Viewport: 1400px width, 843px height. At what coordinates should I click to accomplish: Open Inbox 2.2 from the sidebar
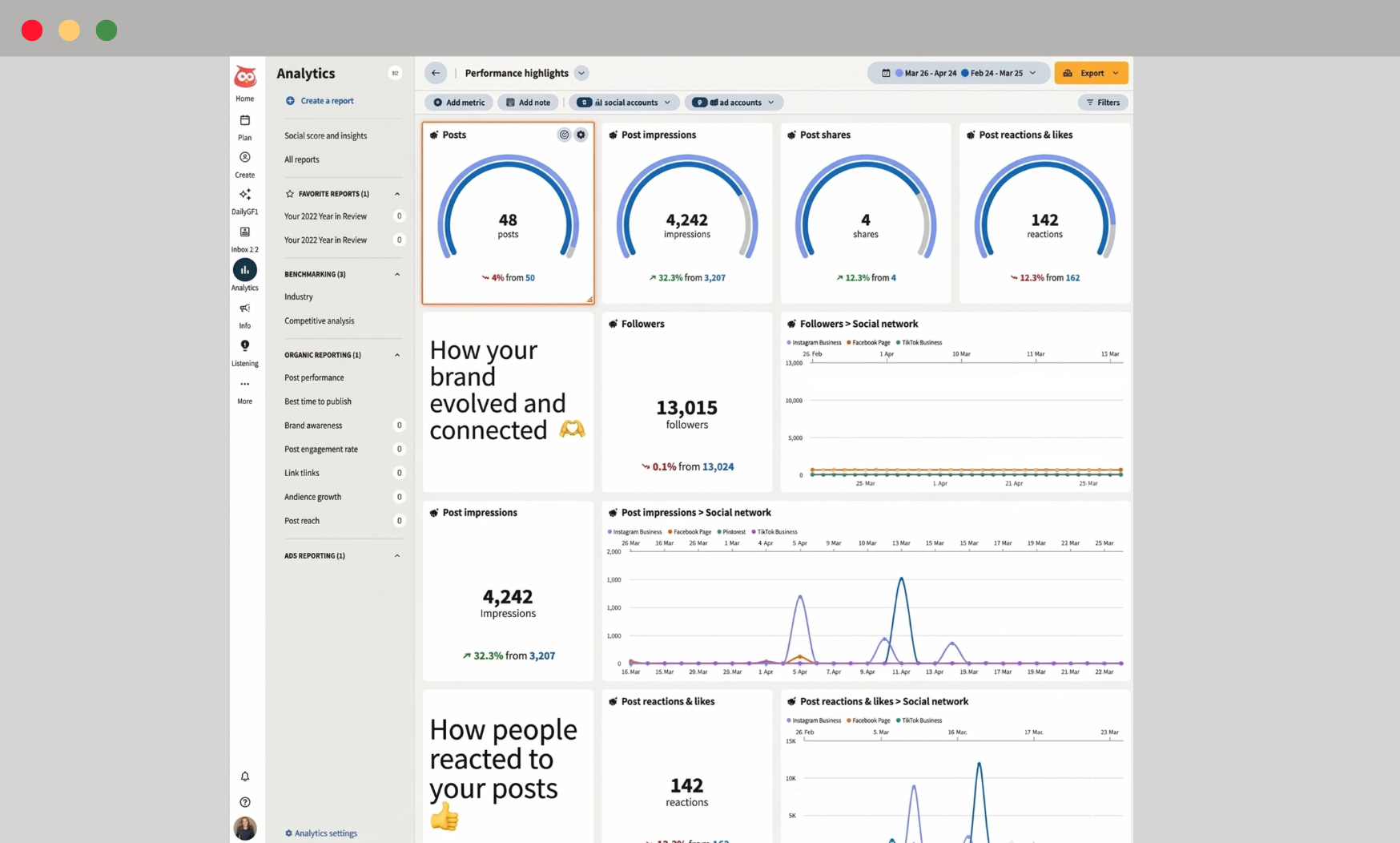[x=245, y=233]
